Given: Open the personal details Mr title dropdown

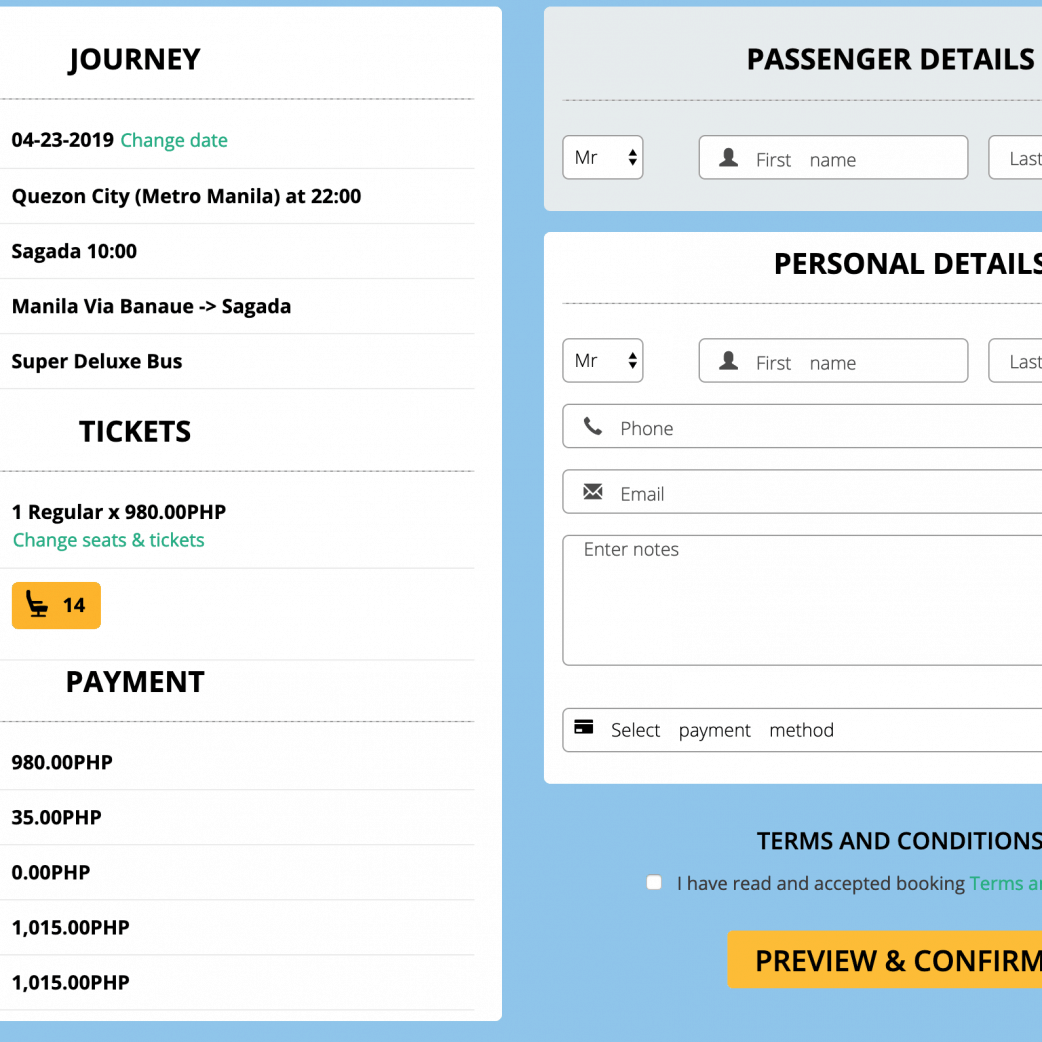Looking at the screenshot, I should click(603, 361).
